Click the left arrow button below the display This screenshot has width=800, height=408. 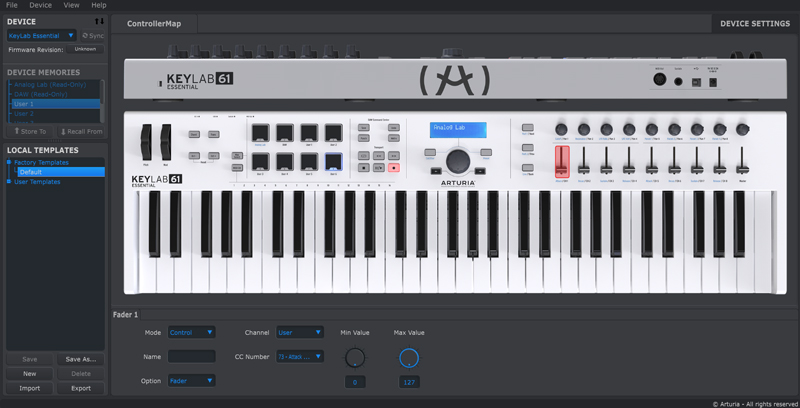click(435, 171)
